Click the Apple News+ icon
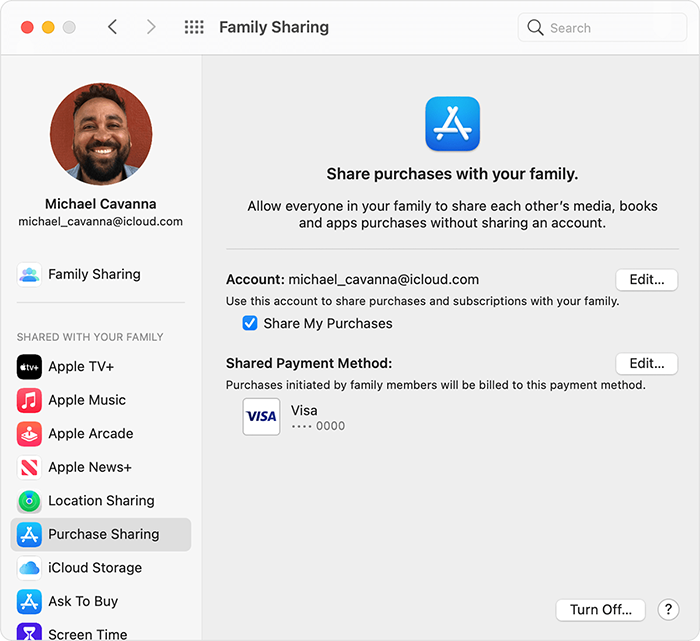Viewport: 700px width, 641px height. [x=29, y=467]
